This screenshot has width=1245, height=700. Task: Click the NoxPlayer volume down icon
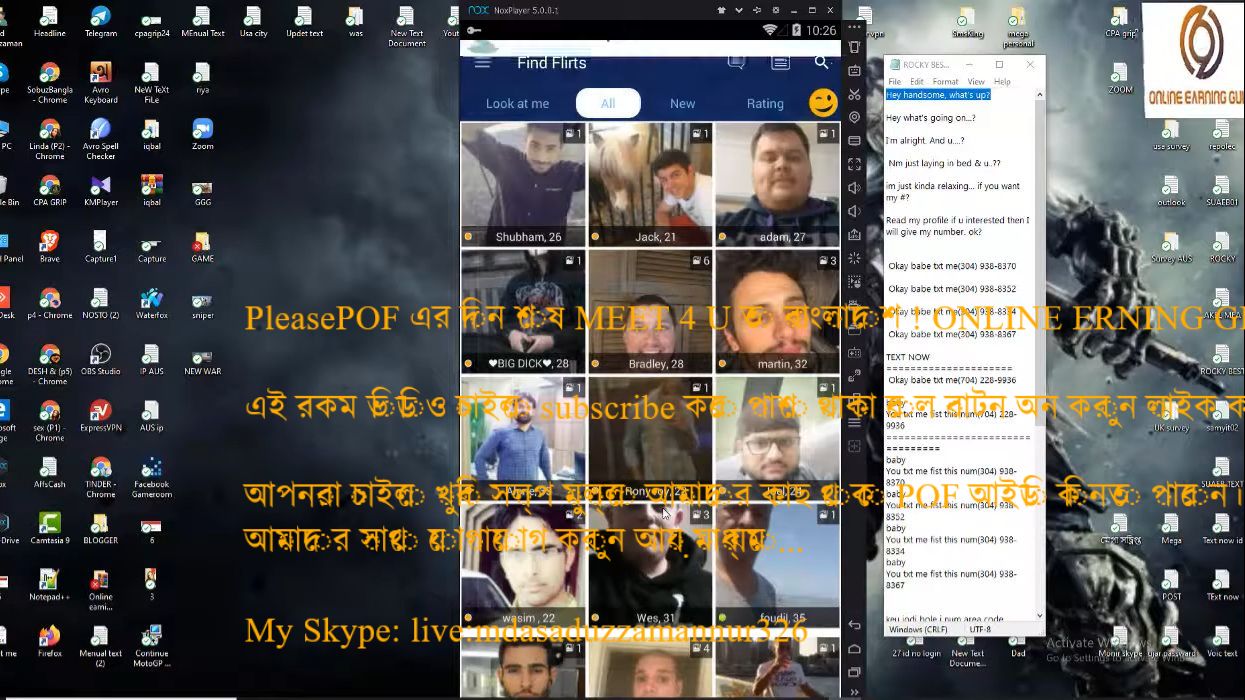tap(854, 211)
